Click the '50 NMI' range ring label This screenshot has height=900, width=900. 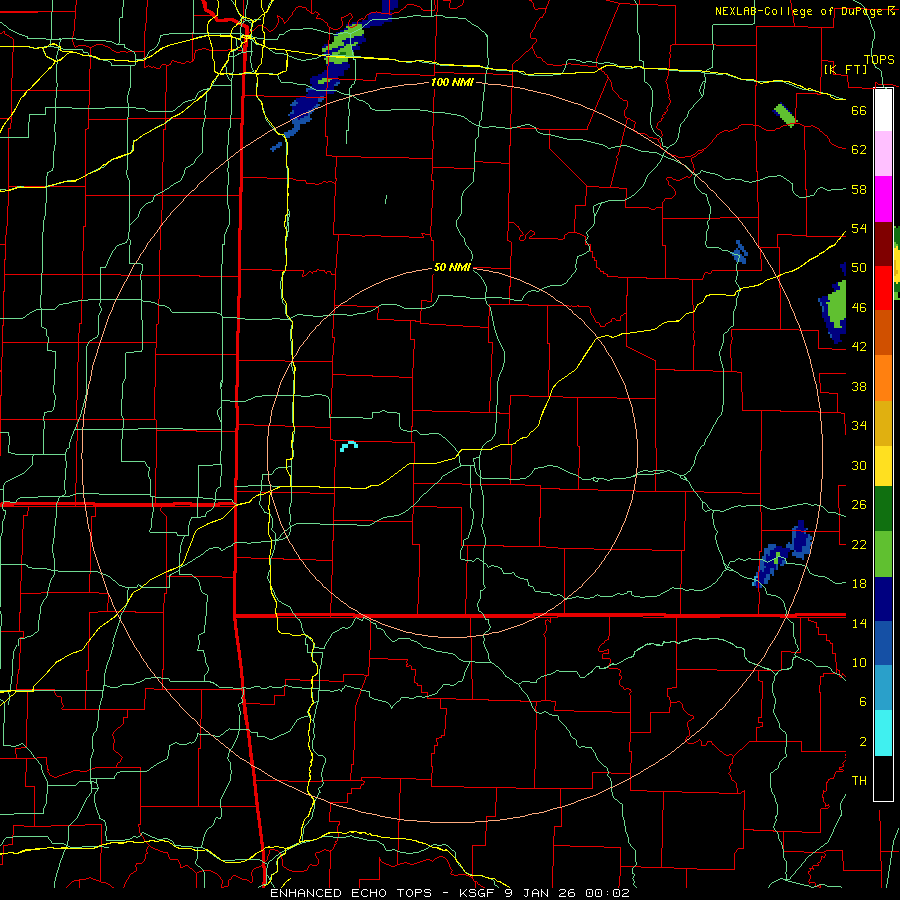click(452, 267)
